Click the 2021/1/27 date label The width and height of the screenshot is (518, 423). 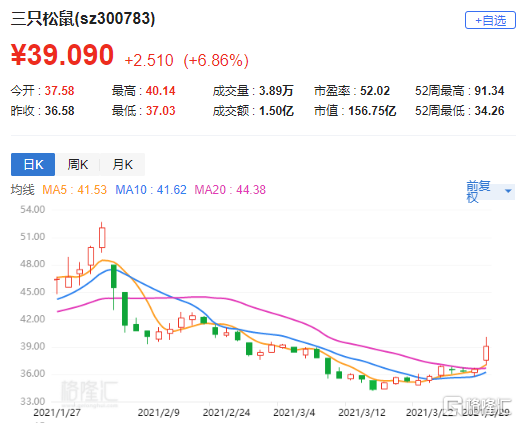(x=57, y=412)
